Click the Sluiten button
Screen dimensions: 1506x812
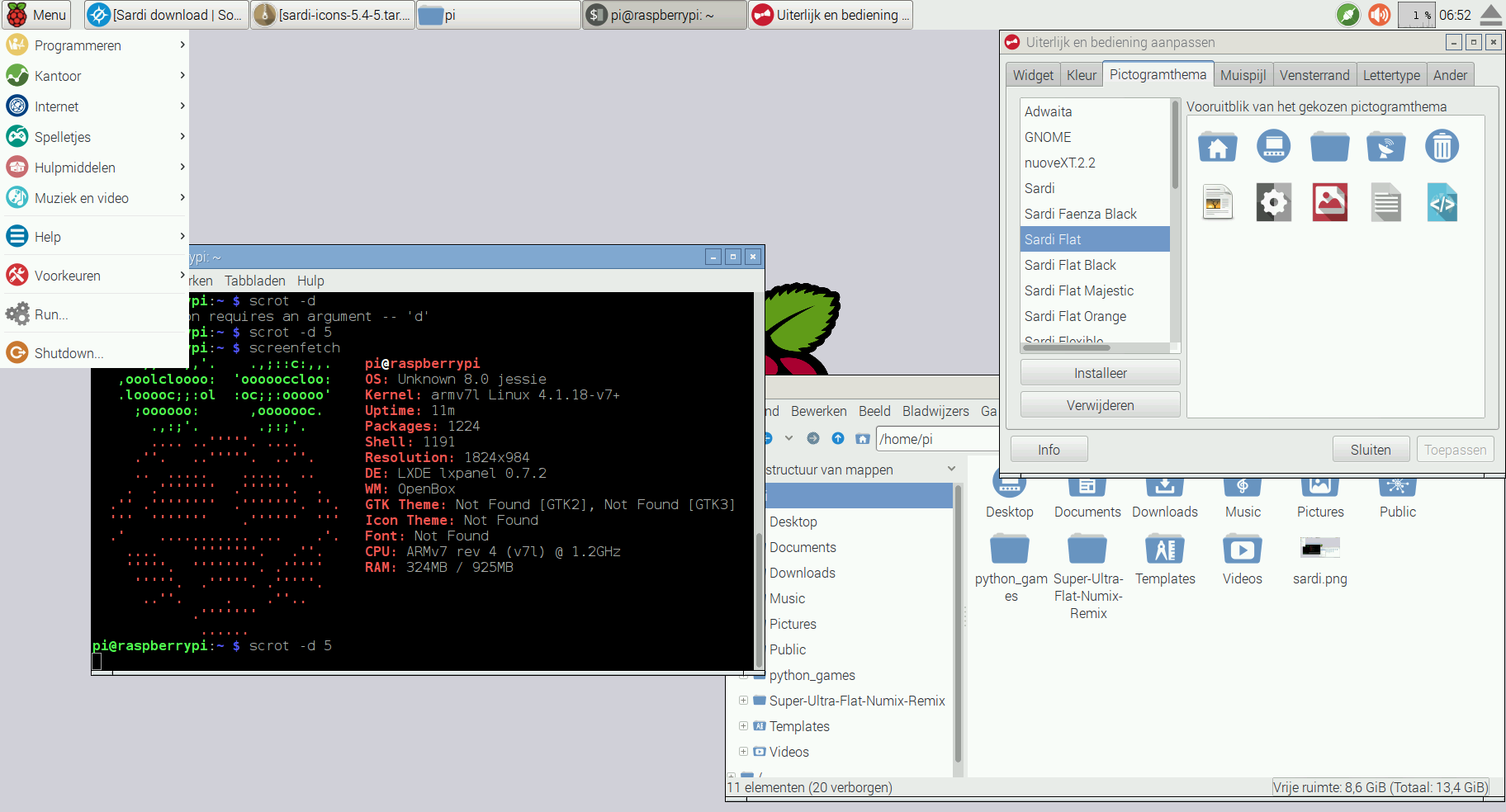(x=1371, y=450)
